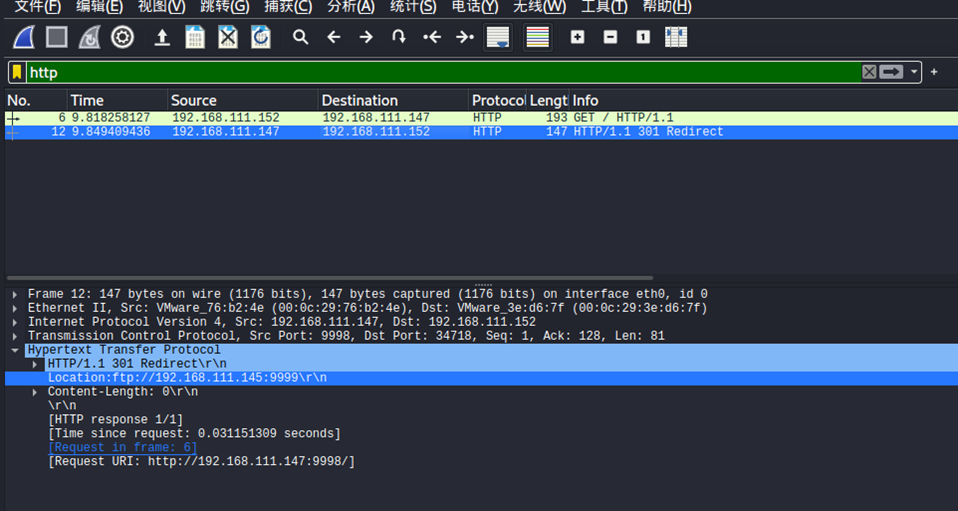This screenshot has height=511, width=958.
Task: Select the Location:ftp://192.168.111.145:9999 line
Action: 481,378
